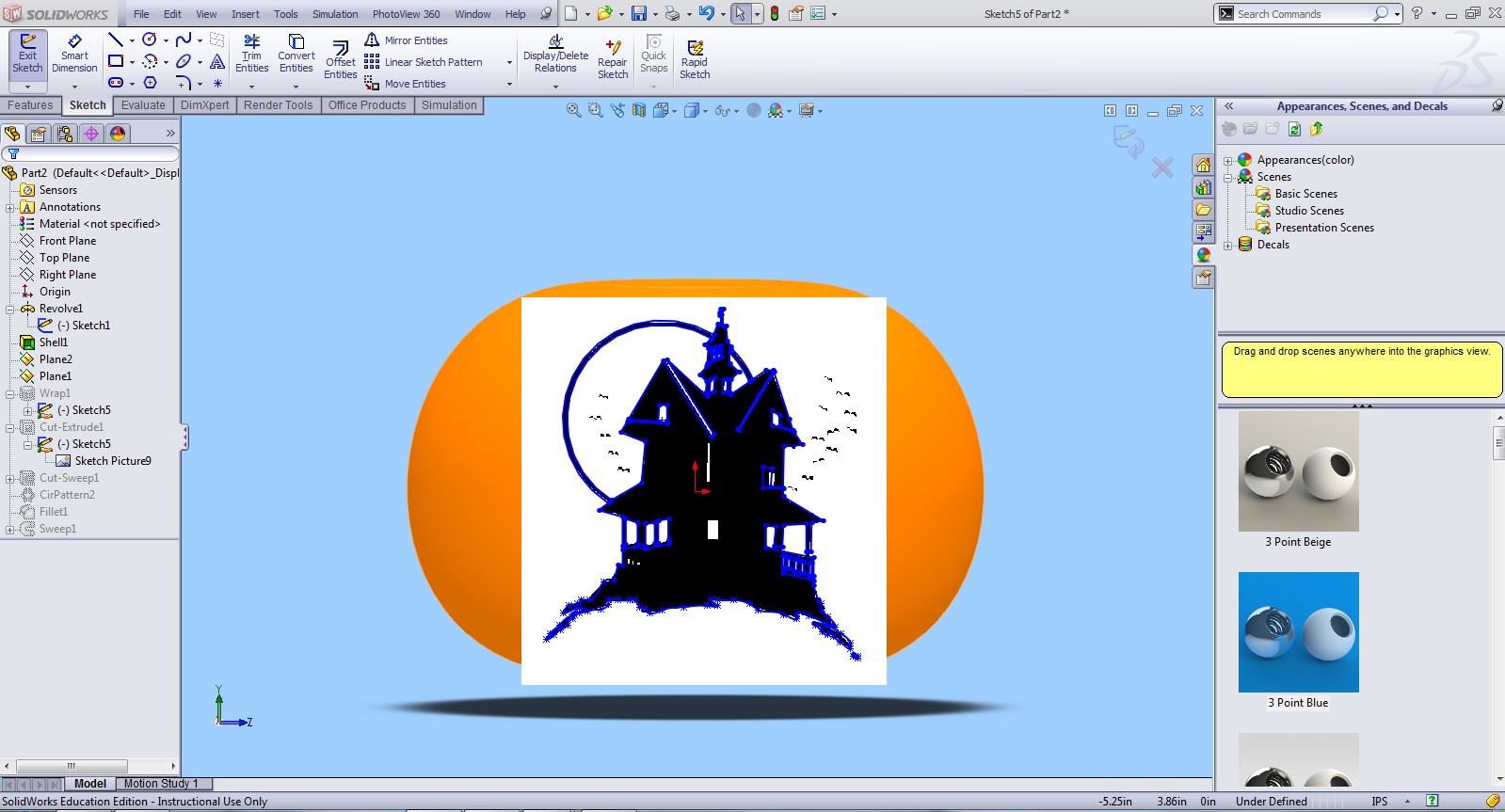Switch to the Features tab
The height and width of the screenshot is (812, 1505).
tap(31, 105)
